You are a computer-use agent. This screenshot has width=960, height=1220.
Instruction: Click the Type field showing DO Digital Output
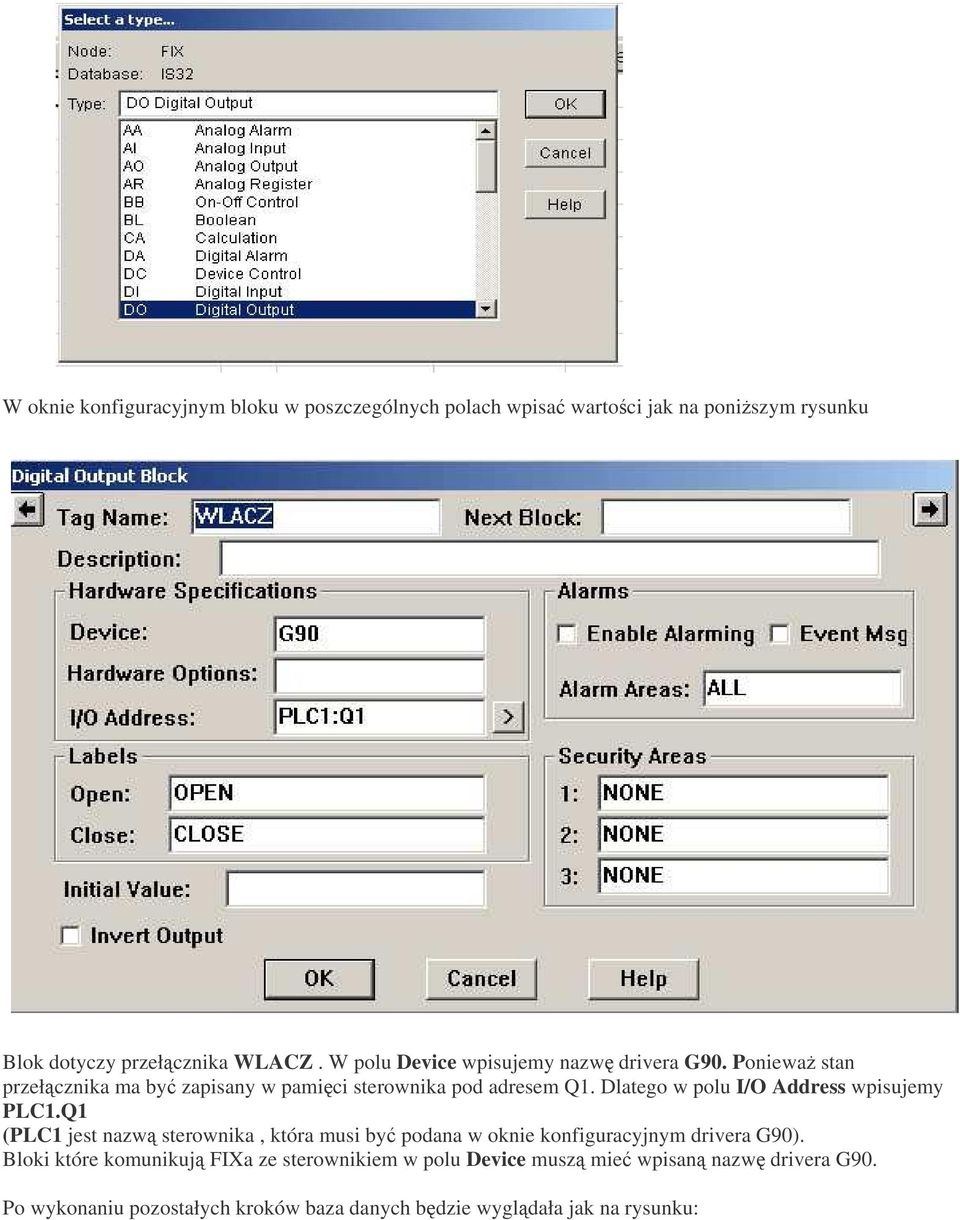coord(308,103)
